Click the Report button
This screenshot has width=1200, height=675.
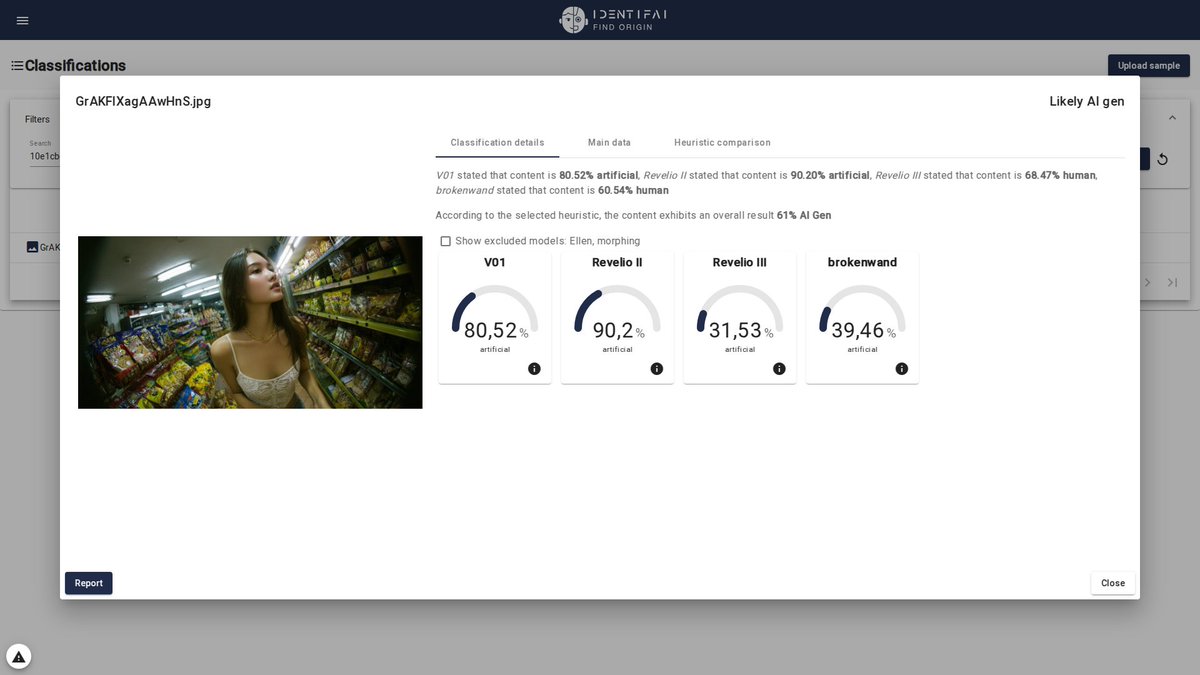point(88,582)
